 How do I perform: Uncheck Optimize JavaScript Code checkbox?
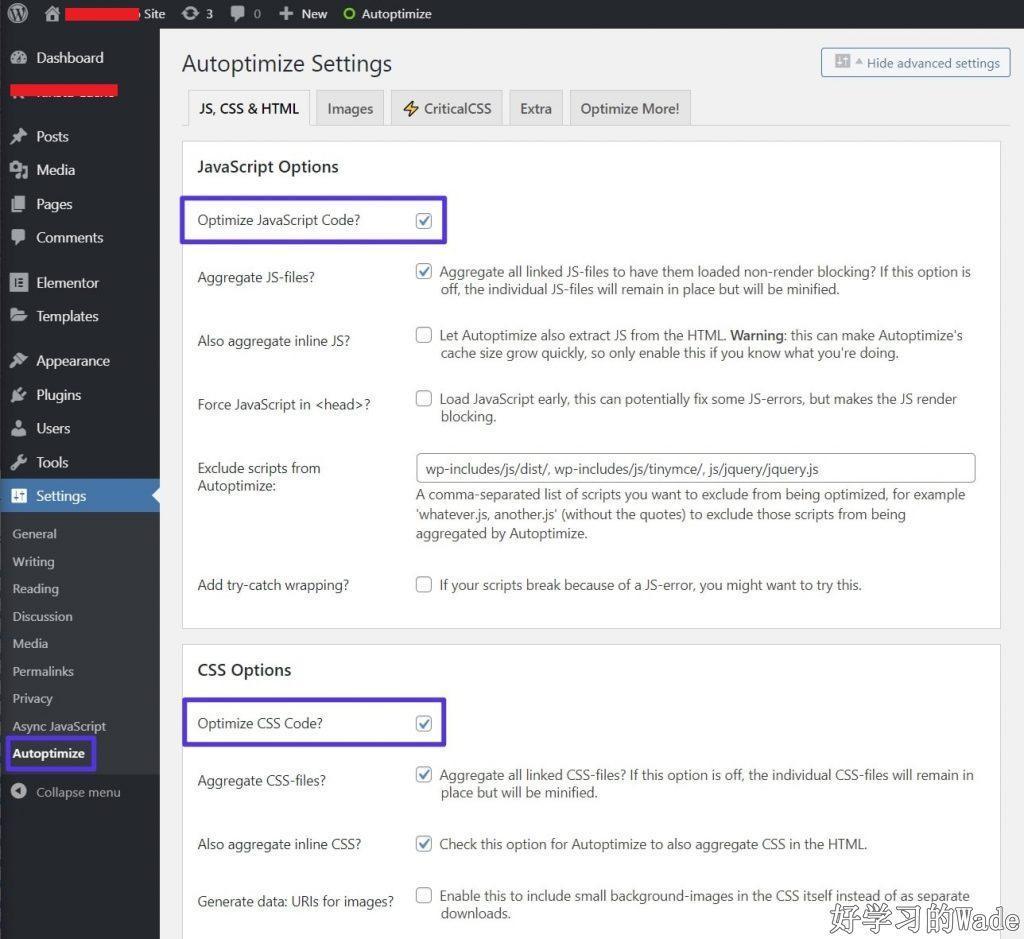[x=424, y=221]
